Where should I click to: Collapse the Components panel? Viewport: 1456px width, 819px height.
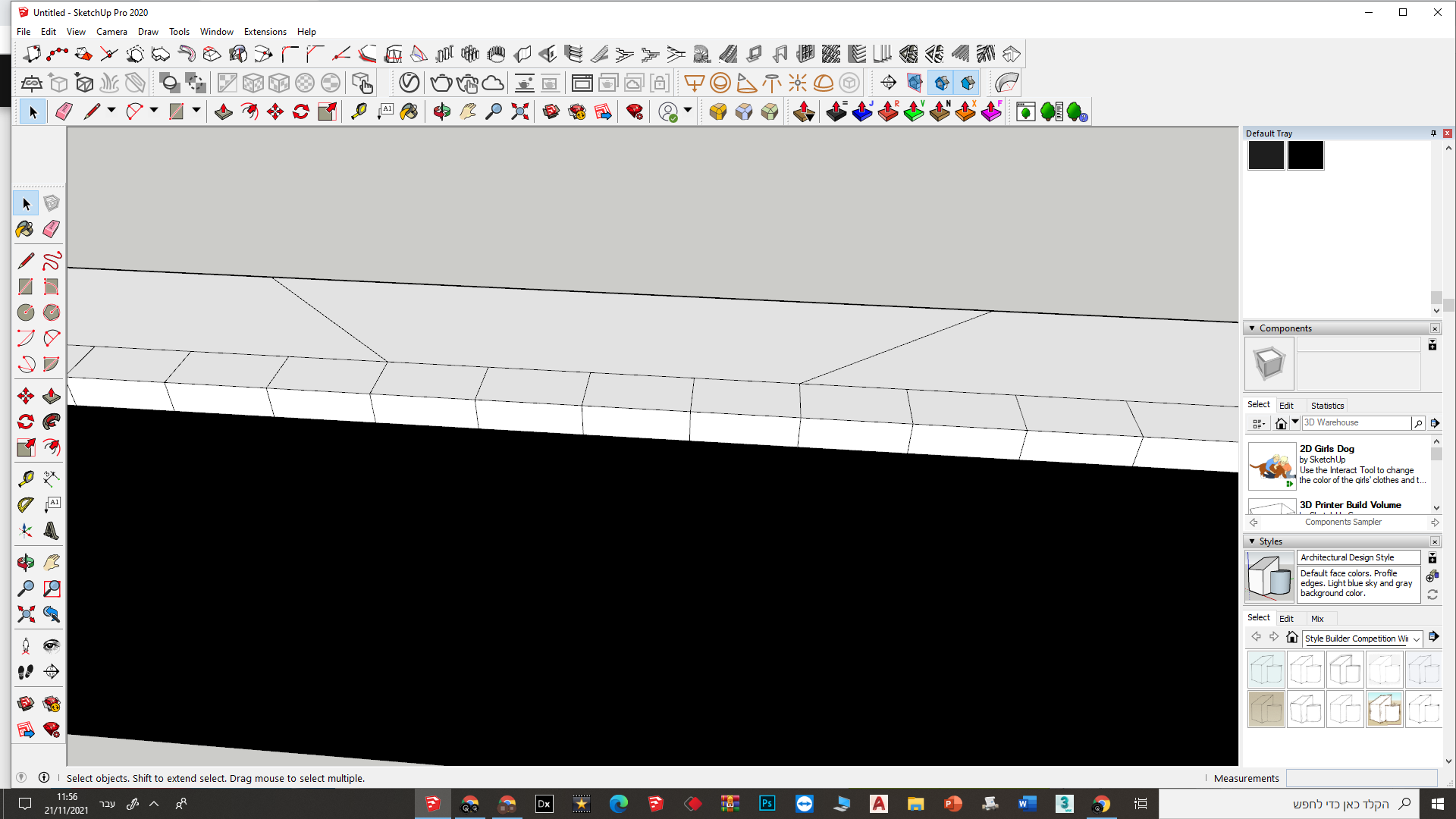(1252, 328)
